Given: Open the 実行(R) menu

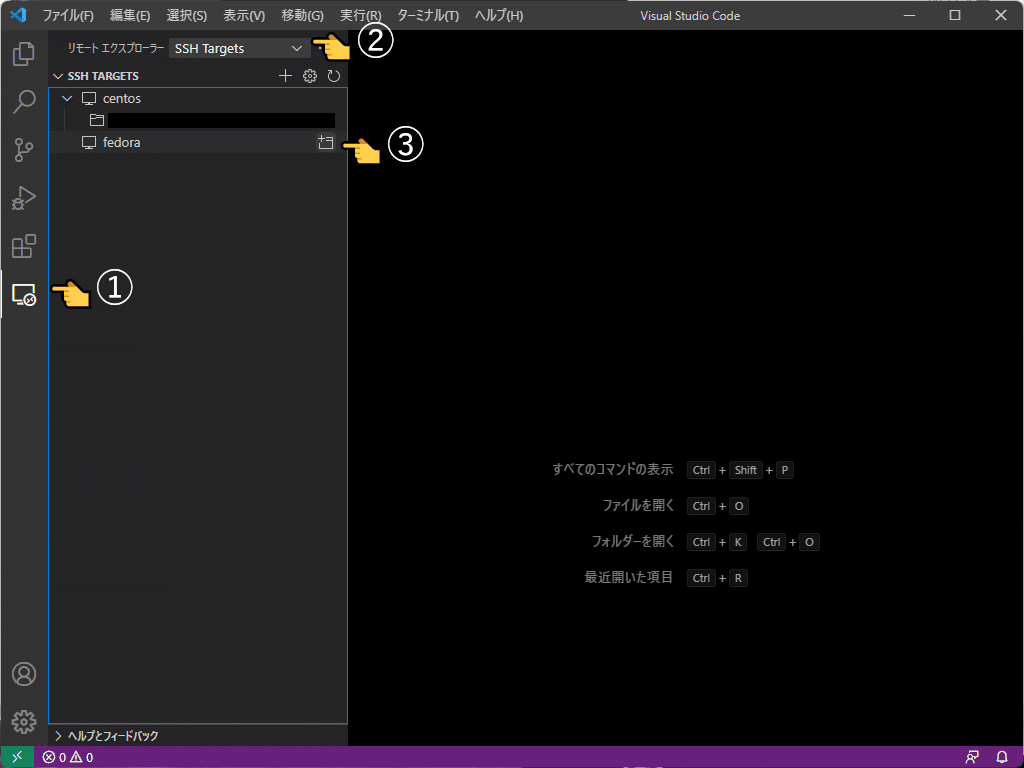Looking at the screenshot, I should (360, 15).
